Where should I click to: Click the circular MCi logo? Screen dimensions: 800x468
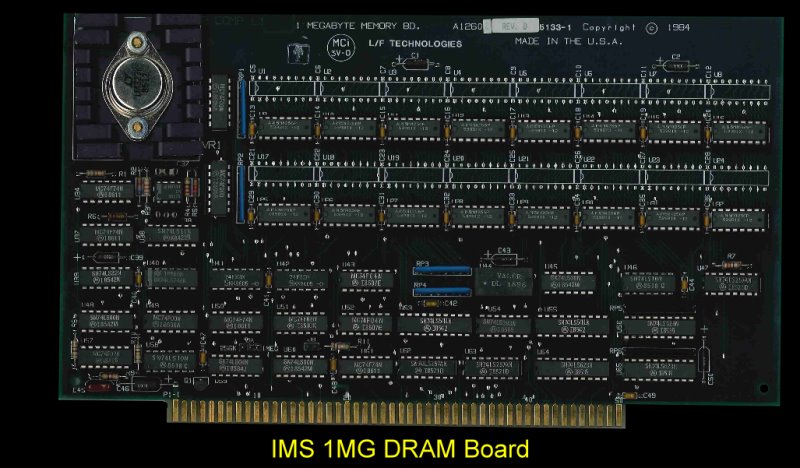click(341, 47)
